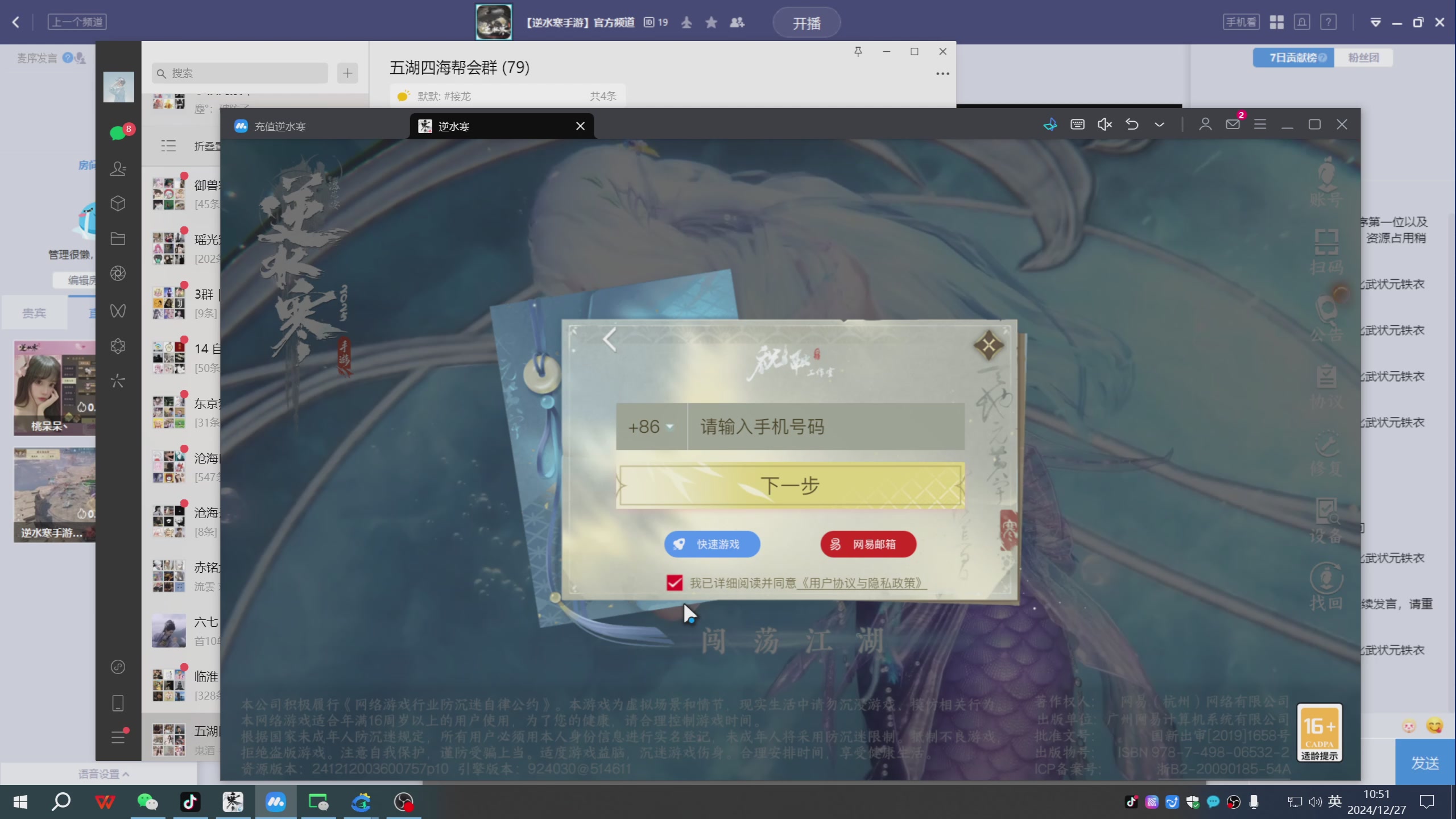Image resolution: width=1456 pixels, height=819 pixels.
Task: Click the undo arrow in emulator toolbar
Action: 1132,125
